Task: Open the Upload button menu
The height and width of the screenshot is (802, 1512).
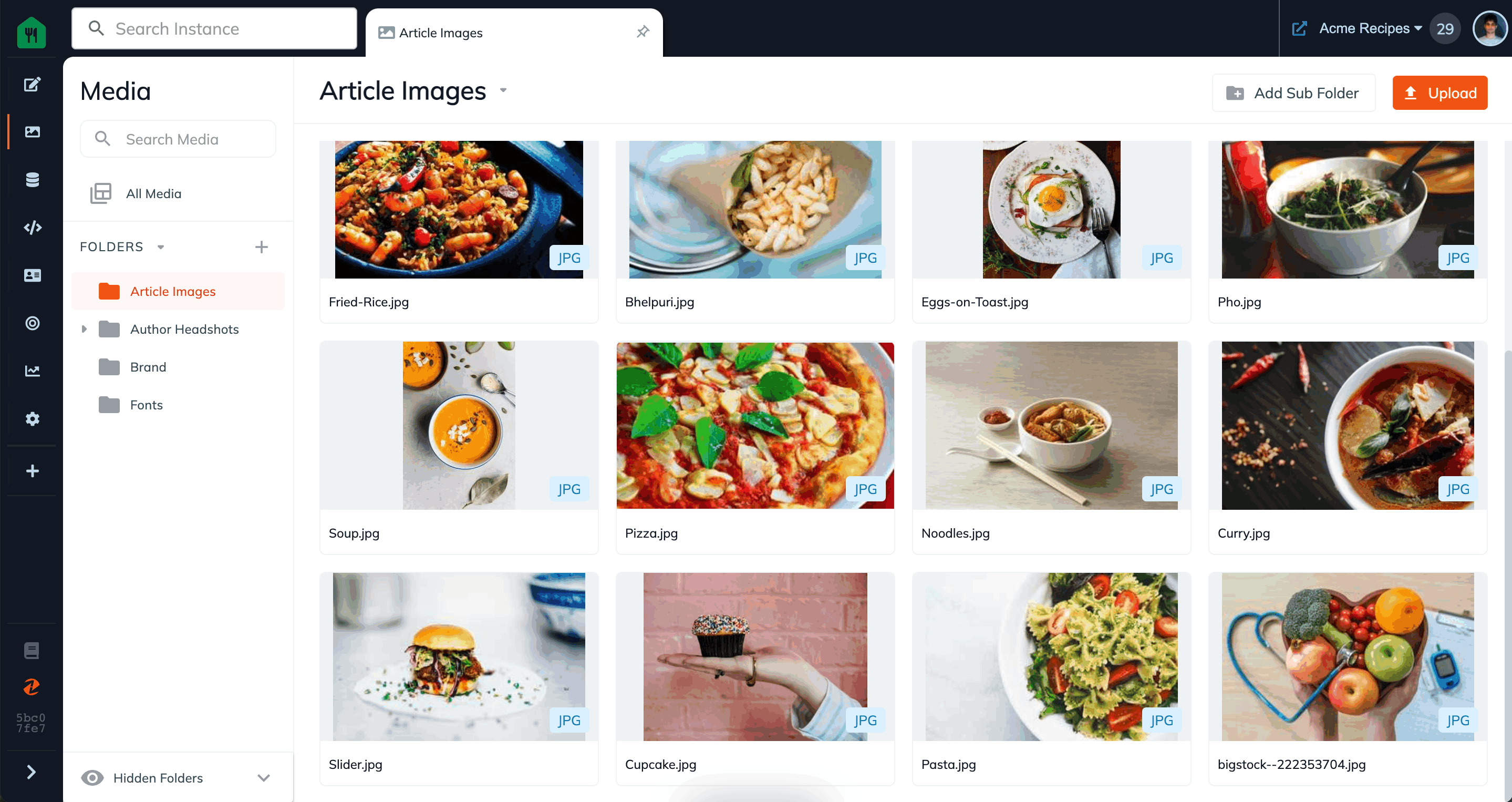Action: (x=1440, y=93)
